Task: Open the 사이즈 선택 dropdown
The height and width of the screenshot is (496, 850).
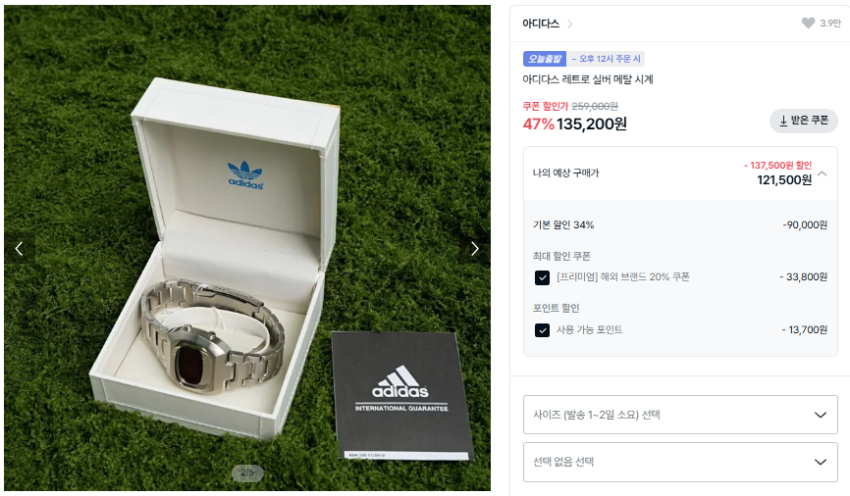Action: tap(680, 414)
